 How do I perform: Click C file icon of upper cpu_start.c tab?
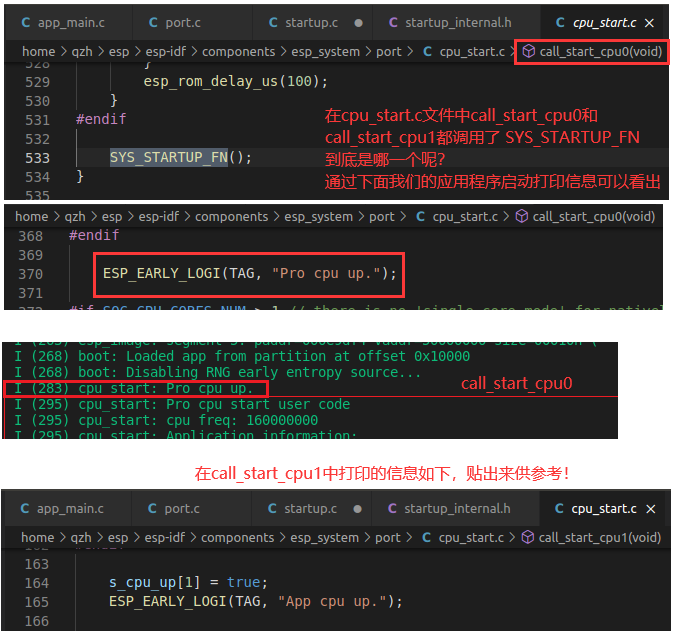tap(560, 22)
